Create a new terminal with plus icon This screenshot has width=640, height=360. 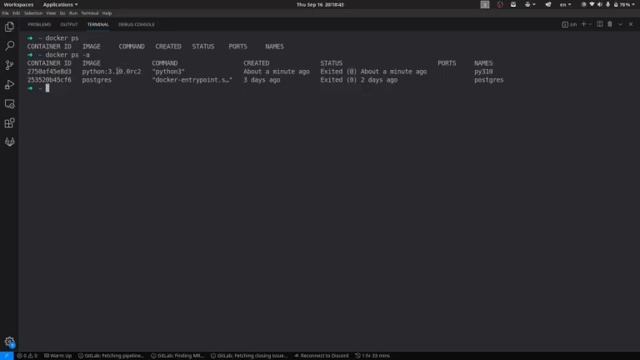pyautogui.click(x=584, y=24)
